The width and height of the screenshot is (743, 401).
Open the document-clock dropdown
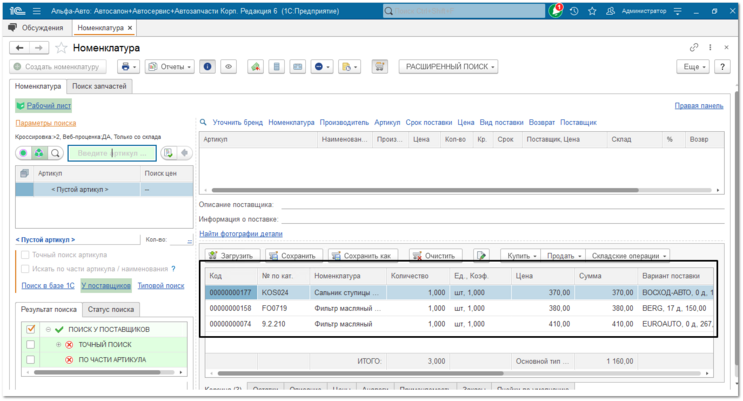point(350,67)
